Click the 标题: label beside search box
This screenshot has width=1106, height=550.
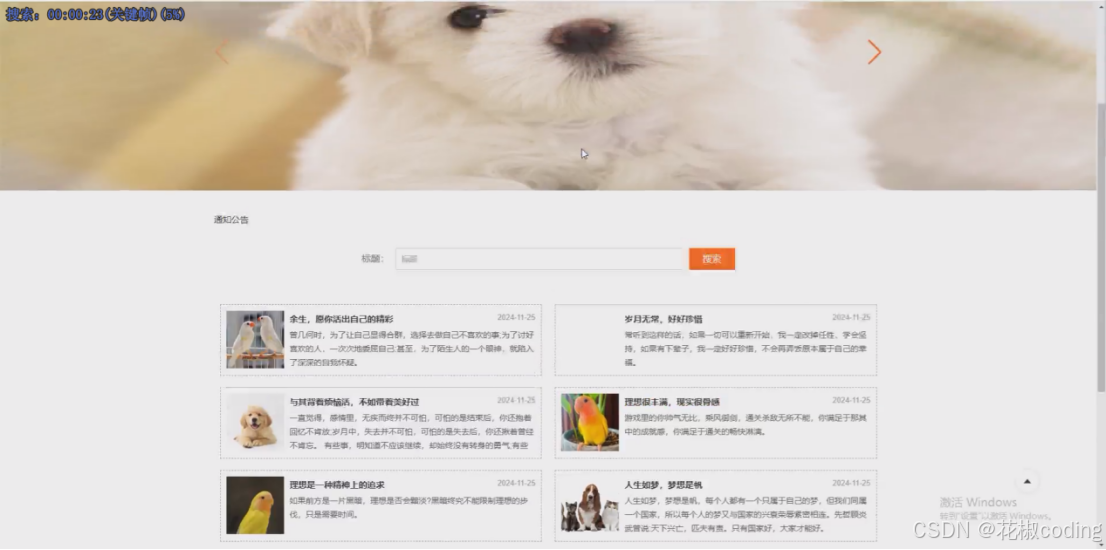372,259
